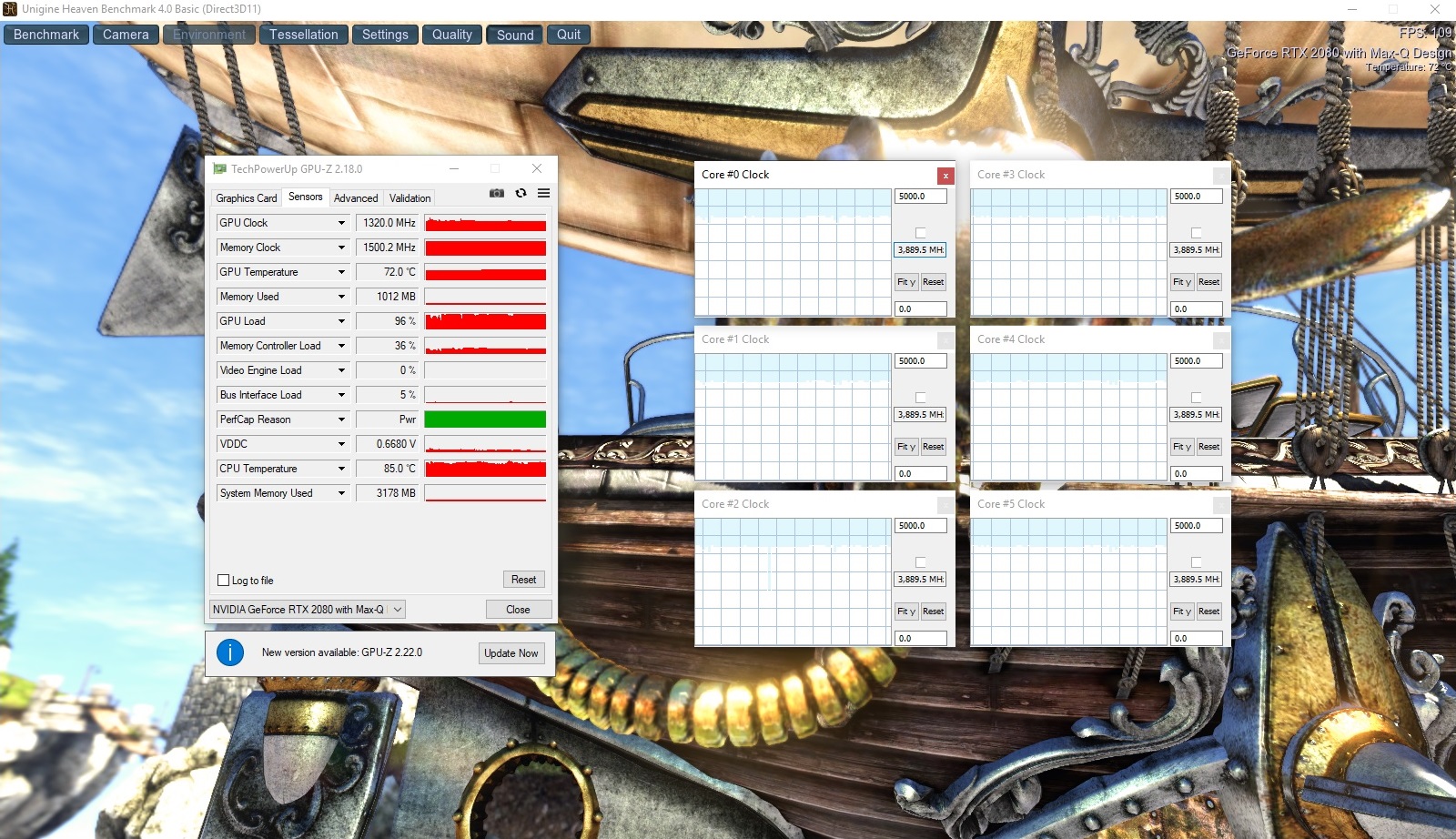This screenshot has width=1456, height=839.
Task: Toggle the checkbox in Core #3 Clock window
Action: [1196, 233]
